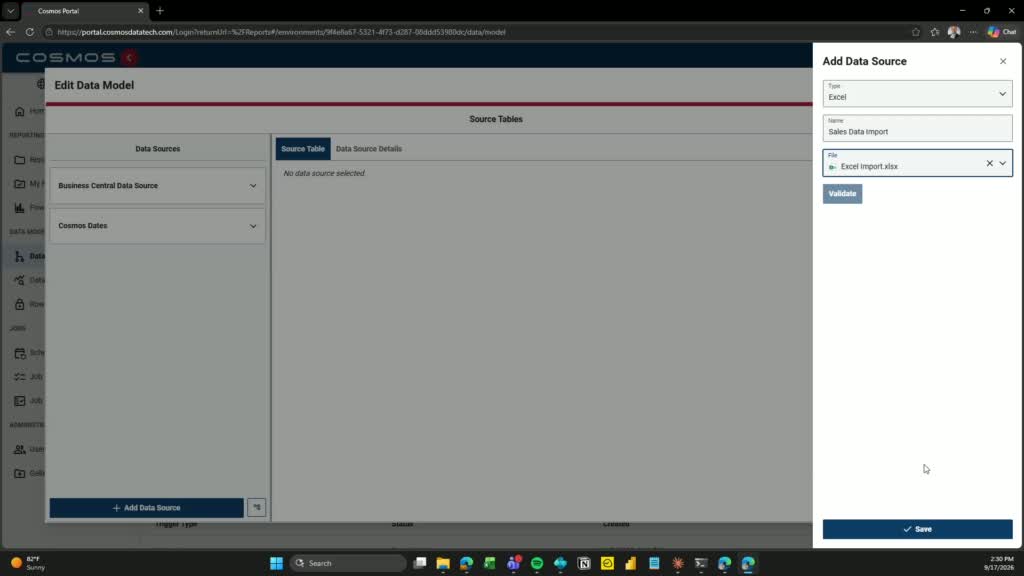This screenshot has width=1024, height=576.
Task: Open the data search icon in sidebar
Action: click(20, 280)
